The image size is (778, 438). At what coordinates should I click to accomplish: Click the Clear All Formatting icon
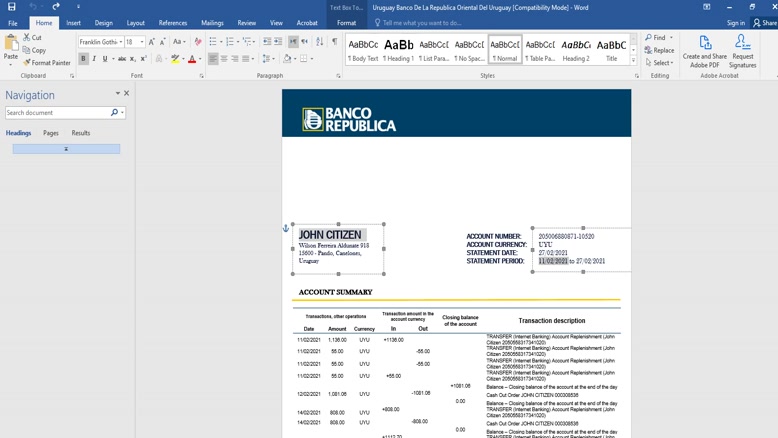pos(198,42)
